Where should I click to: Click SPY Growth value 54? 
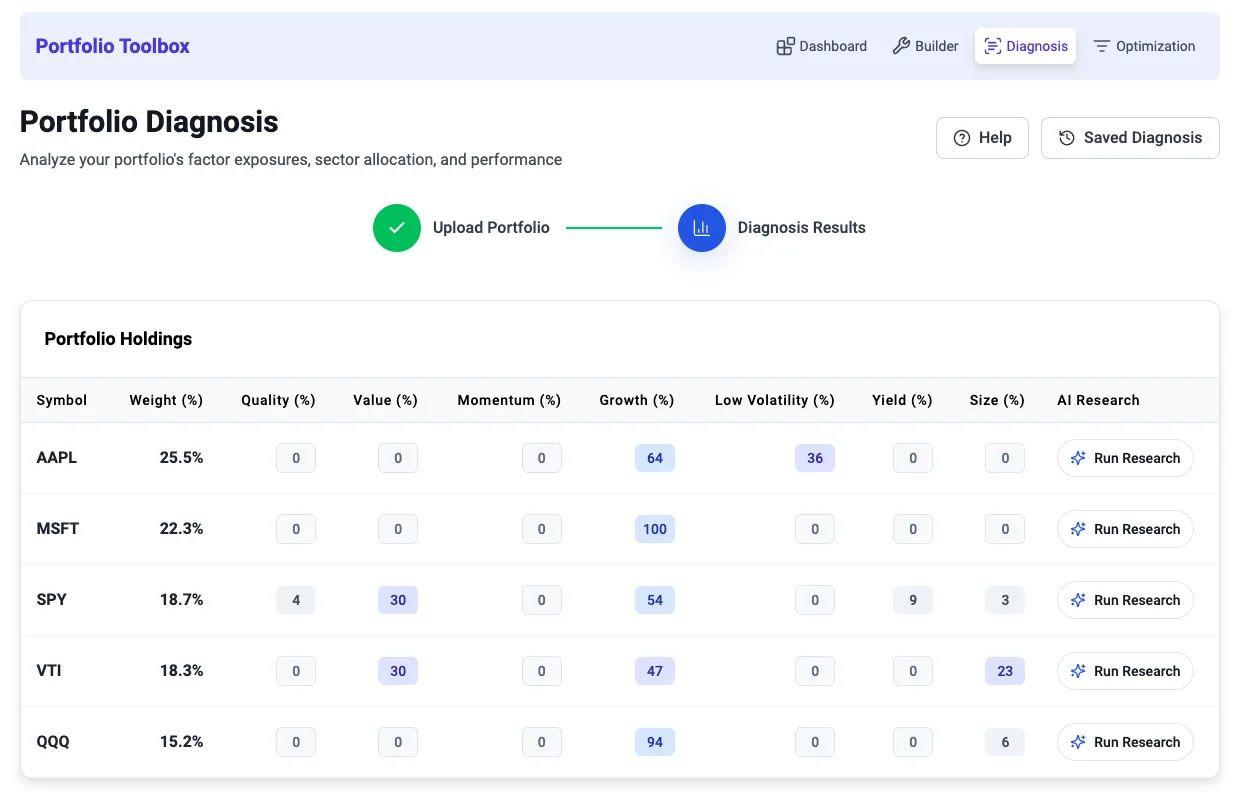pos(655,600)
